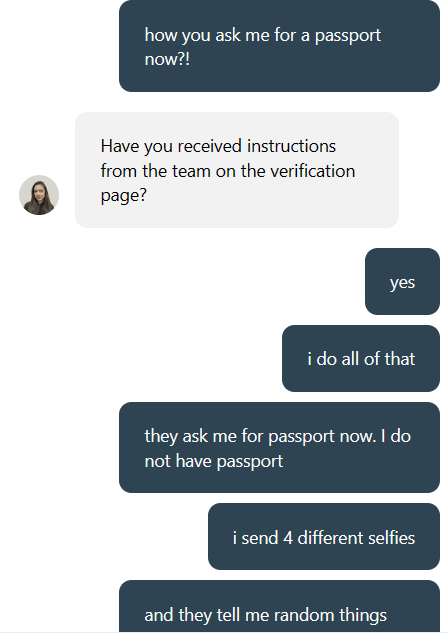Click the word 'verification' in the agent's message

[312, 171]
